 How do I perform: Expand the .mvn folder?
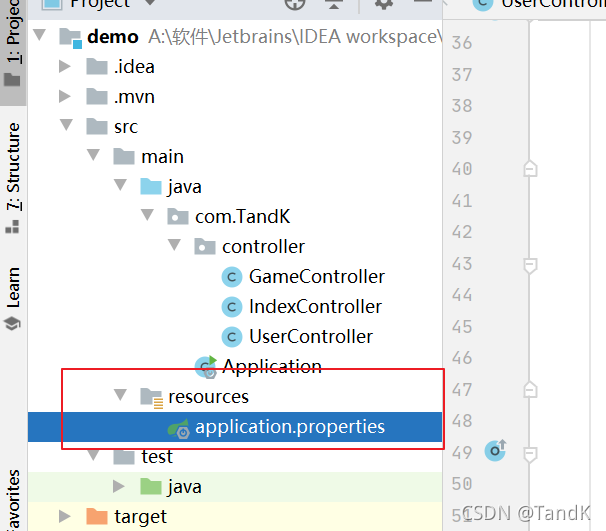click(x=65, y=97)
